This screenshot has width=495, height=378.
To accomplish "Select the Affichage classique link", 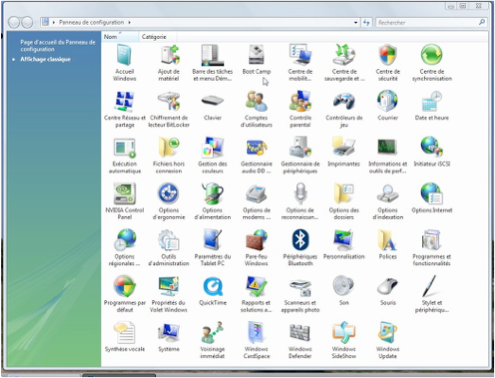I will pos(45,59).
